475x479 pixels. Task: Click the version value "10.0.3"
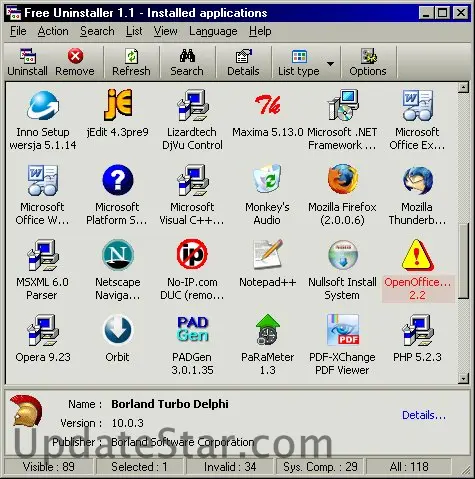point(127,423)
